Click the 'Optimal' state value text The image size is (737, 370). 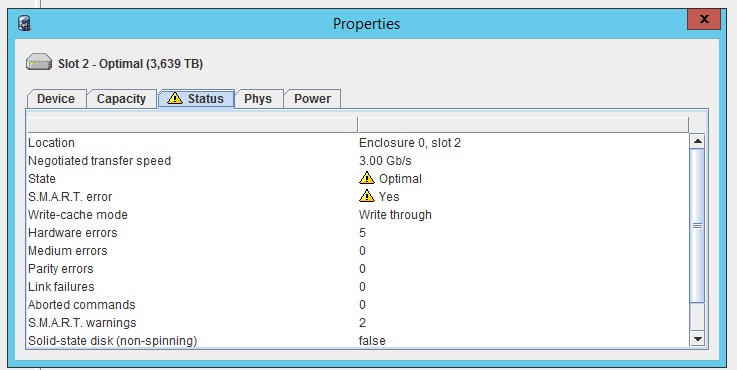400,179
